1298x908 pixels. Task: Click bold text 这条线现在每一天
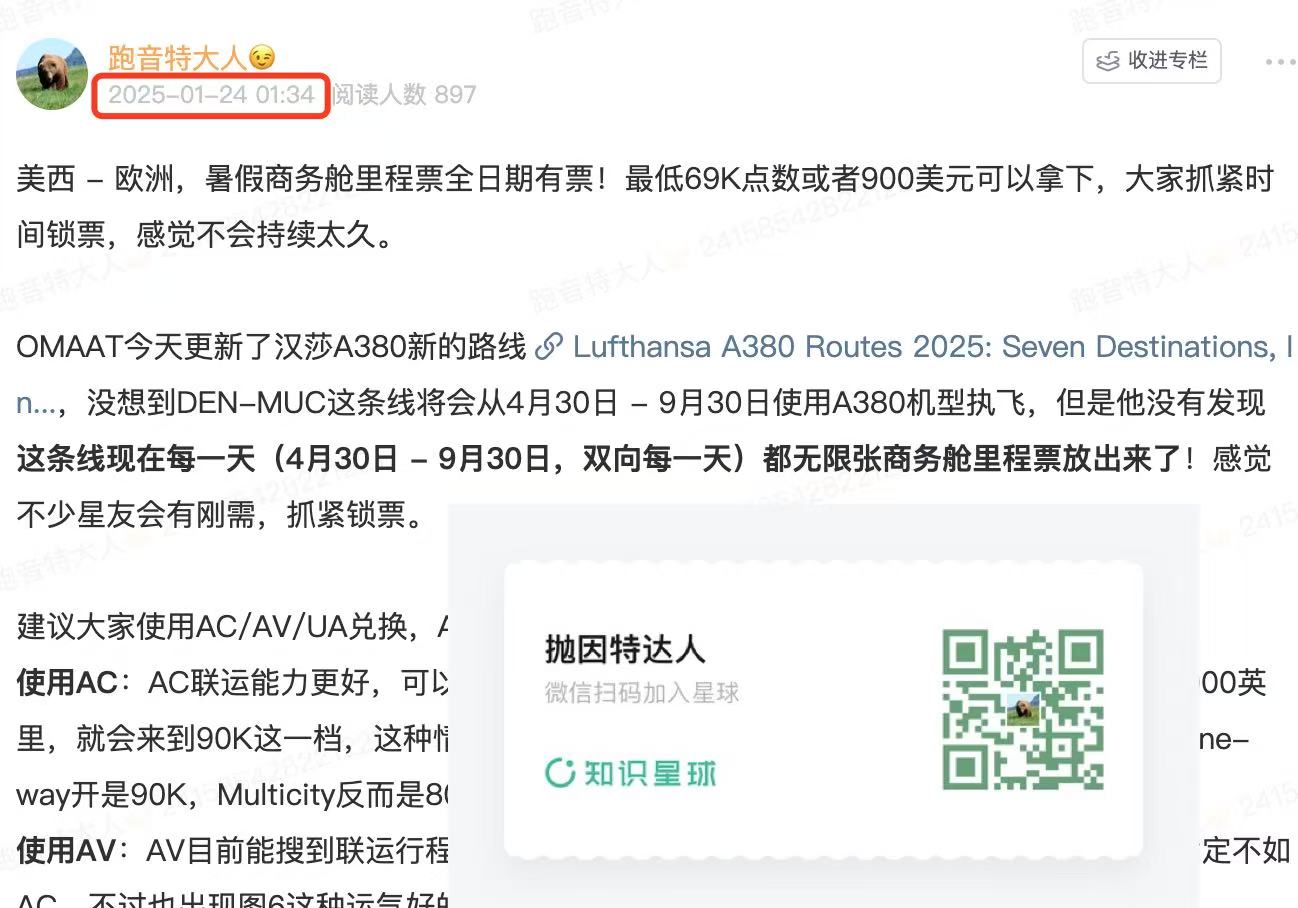(138, 459)
